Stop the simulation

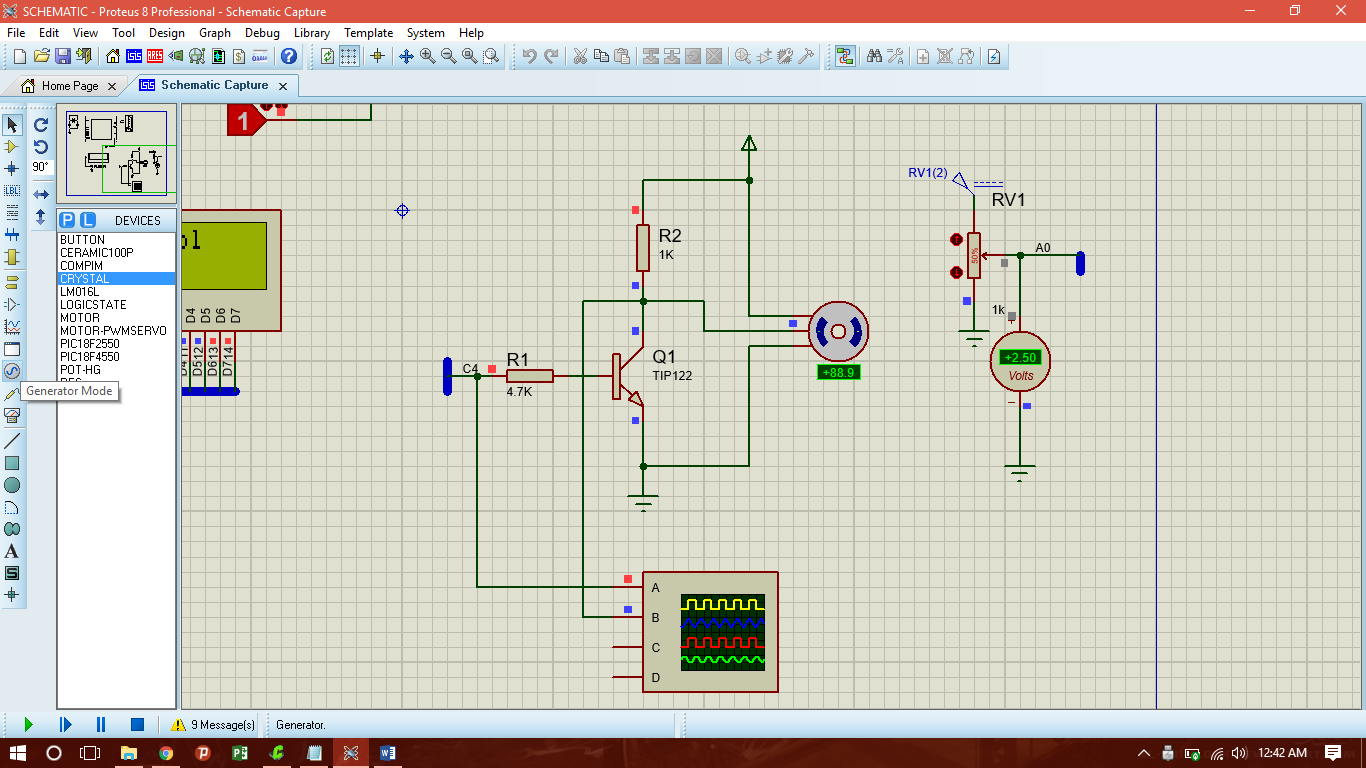pos(138,724)
